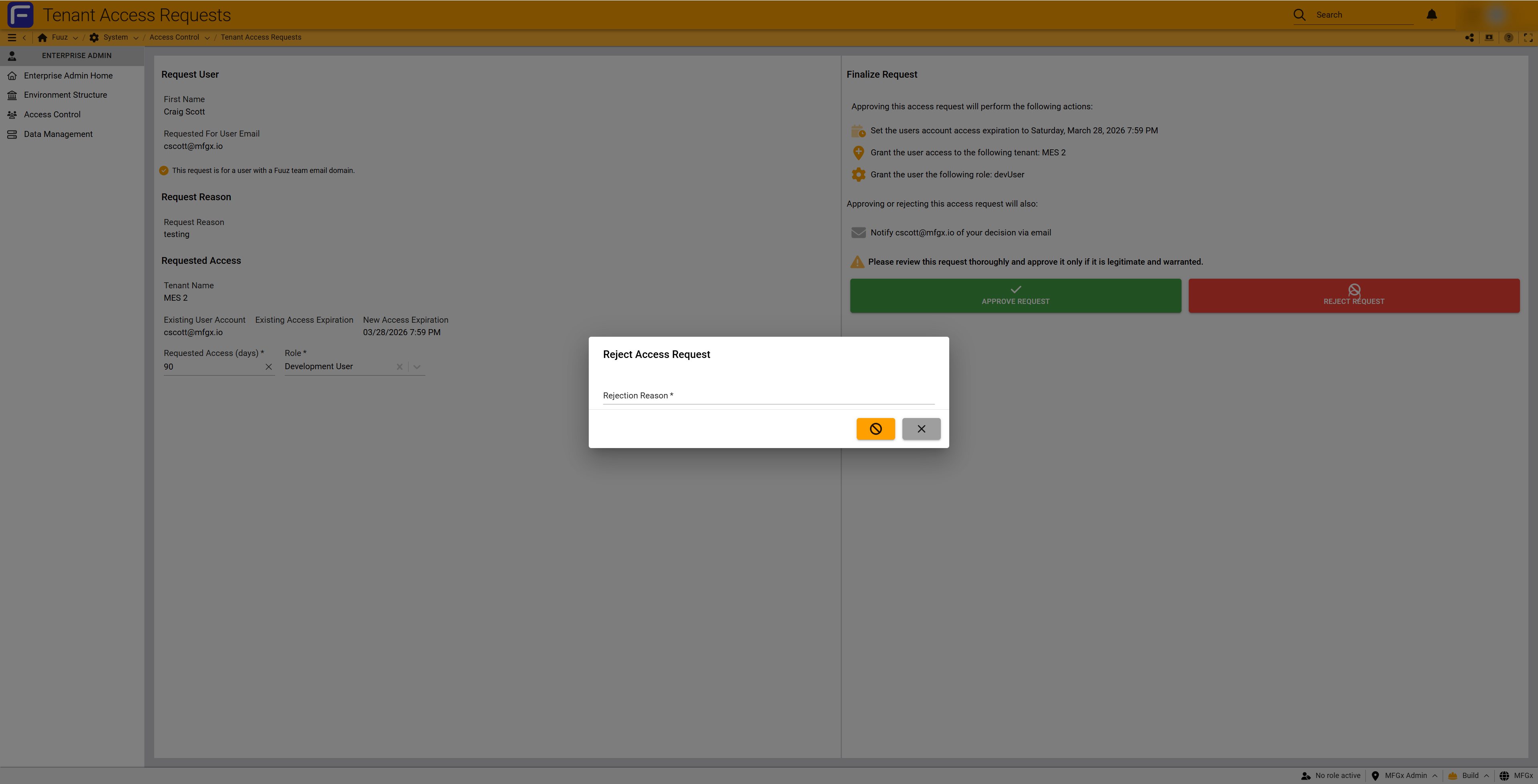Click the screen-plus monitor icon

[x=1489, y=38]
